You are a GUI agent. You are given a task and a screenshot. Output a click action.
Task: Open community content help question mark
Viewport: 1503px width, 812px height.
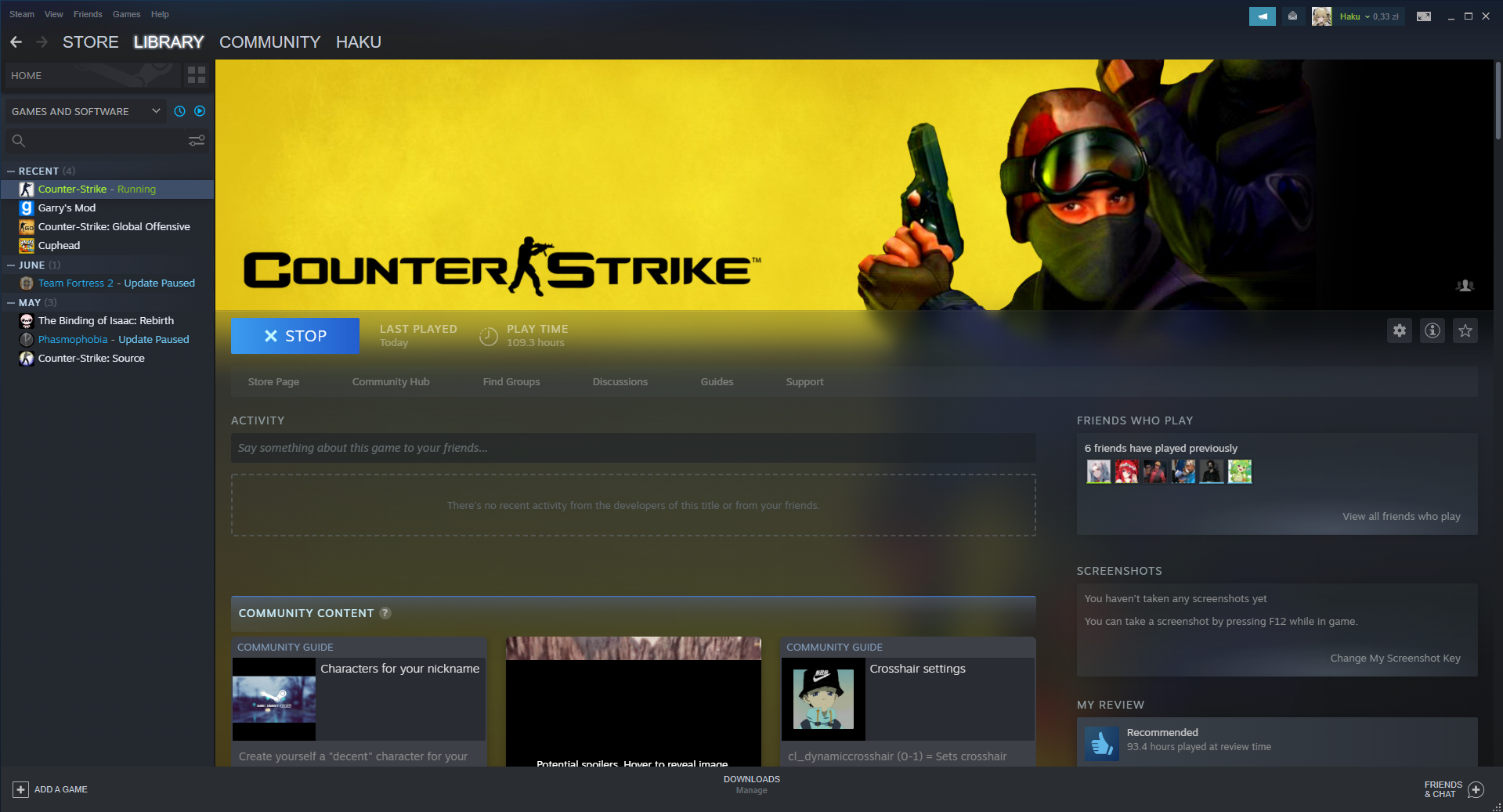click(x=385, y=613)
